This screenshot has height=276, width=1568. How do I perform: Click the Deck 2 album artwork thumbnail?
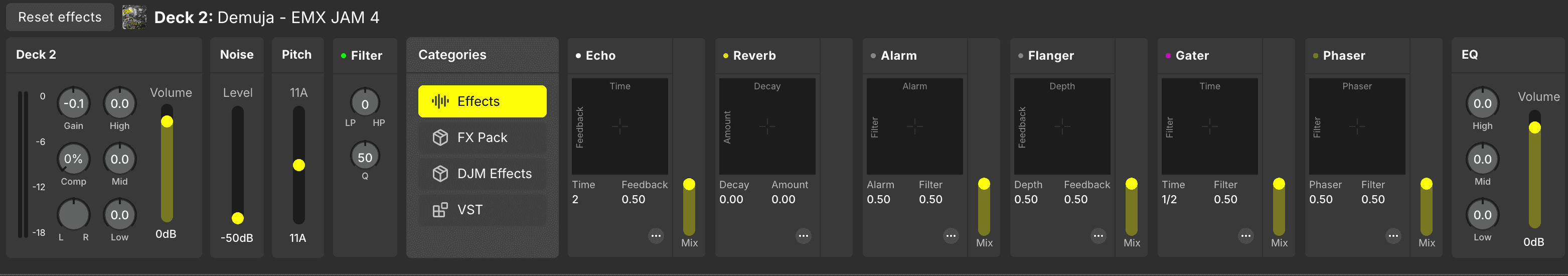click(134, 17)
